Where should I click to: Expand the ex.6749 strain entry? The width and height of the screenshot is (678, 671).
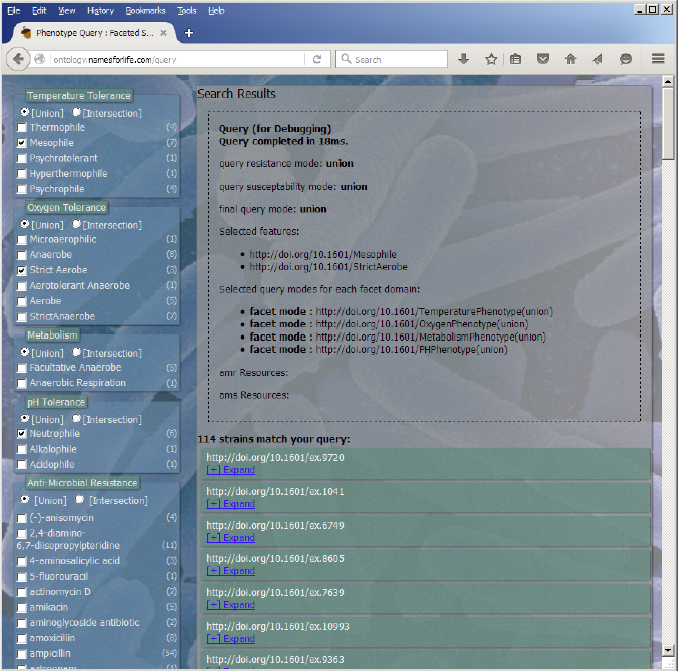click(x=230, y=537)
